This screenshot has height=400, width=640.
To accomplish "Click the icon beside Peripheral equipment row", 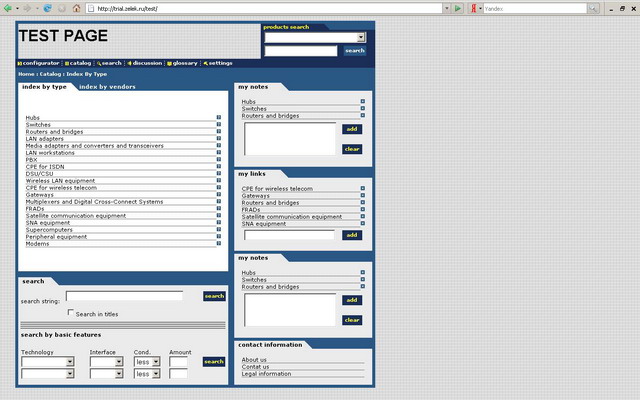I will click(219, 236).
